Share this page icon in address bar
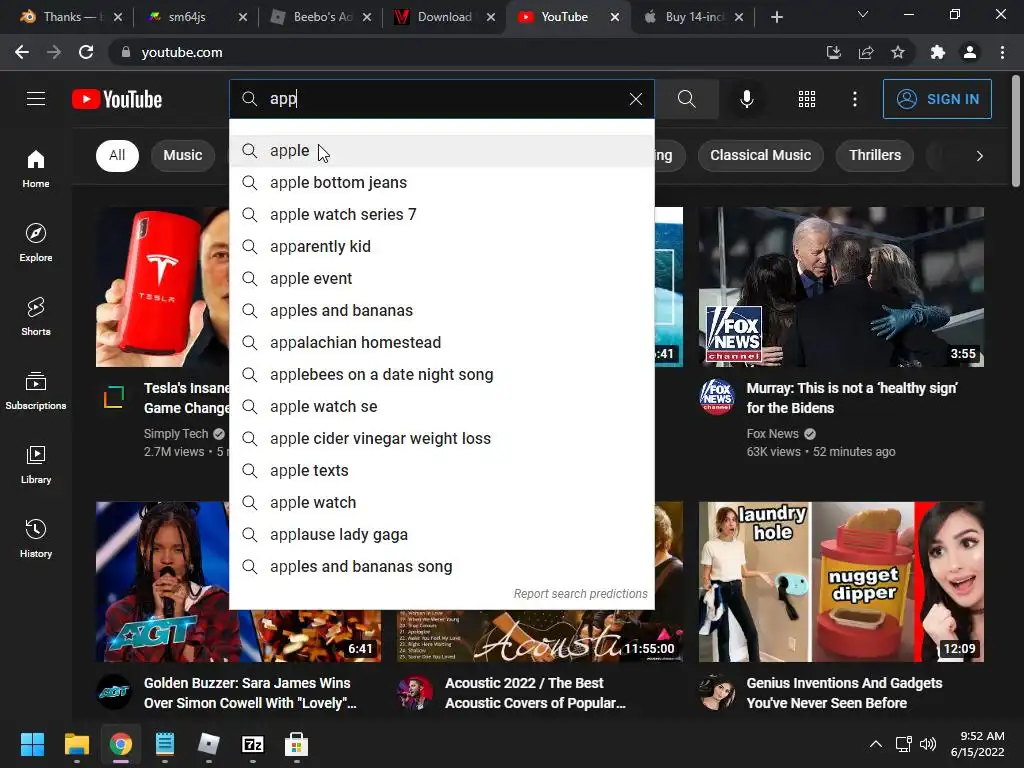This screenshot has height=768, width=1024. 866,52
